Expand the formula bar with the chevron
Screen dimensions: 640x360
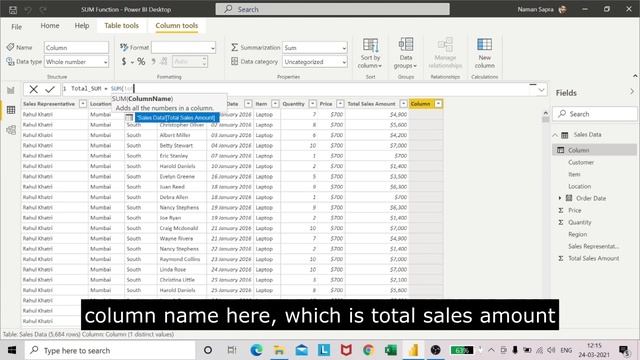pos(541,90)
